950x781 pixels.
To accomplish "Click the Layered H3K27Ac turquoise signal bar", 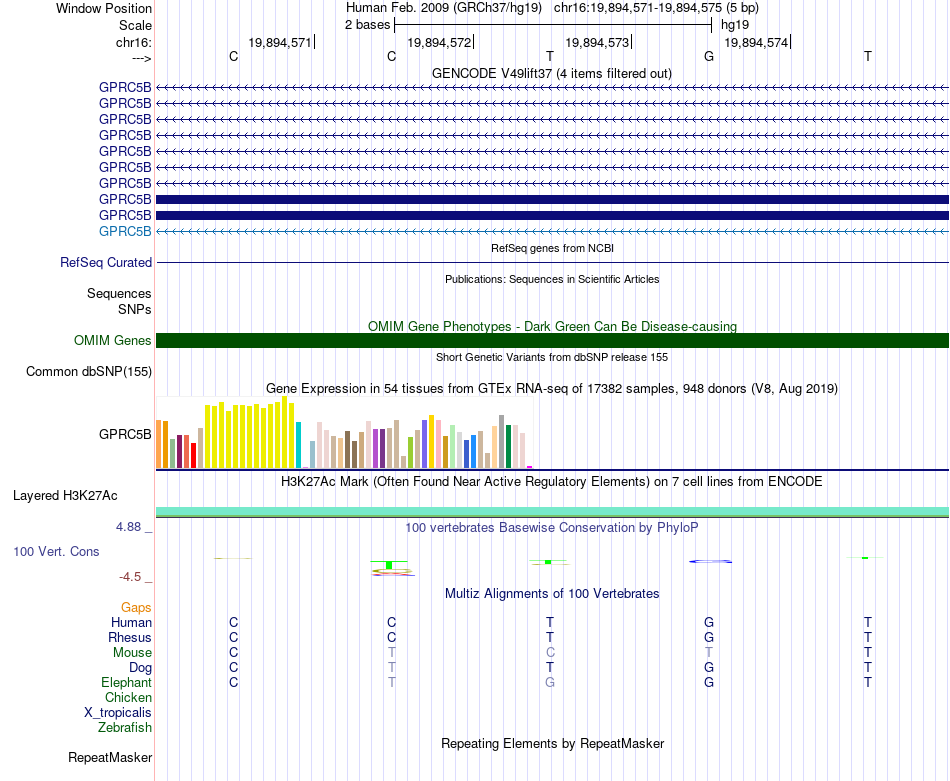I will [552, 511].
